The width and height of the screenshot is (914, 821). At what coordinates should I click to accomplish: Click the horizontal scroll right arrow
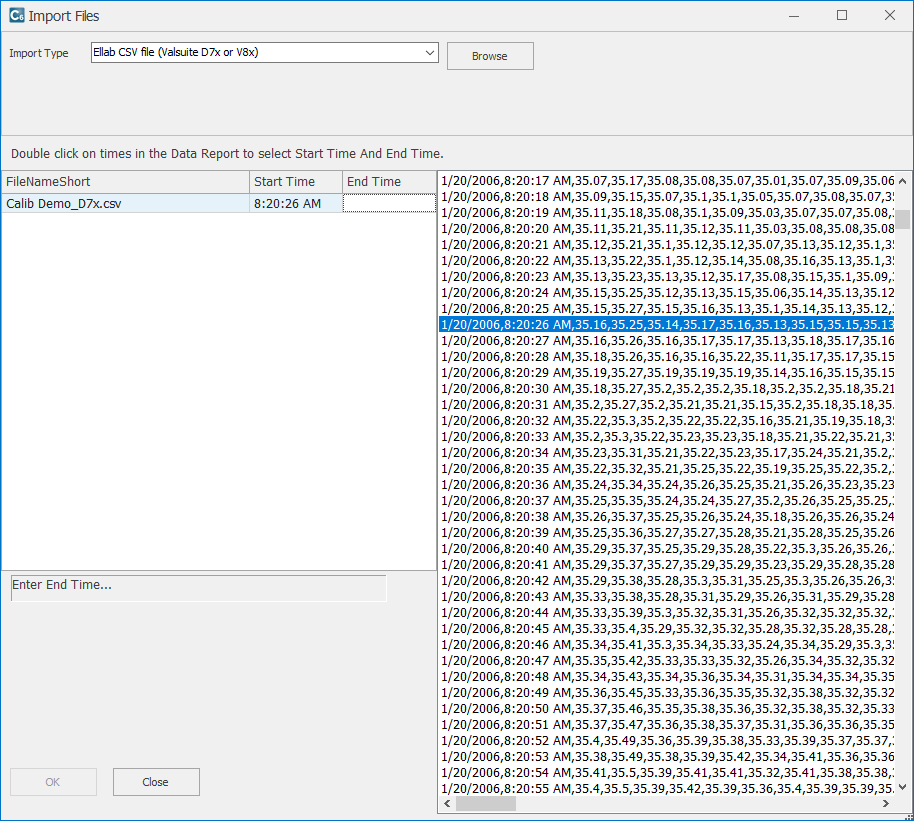(886, 804)
